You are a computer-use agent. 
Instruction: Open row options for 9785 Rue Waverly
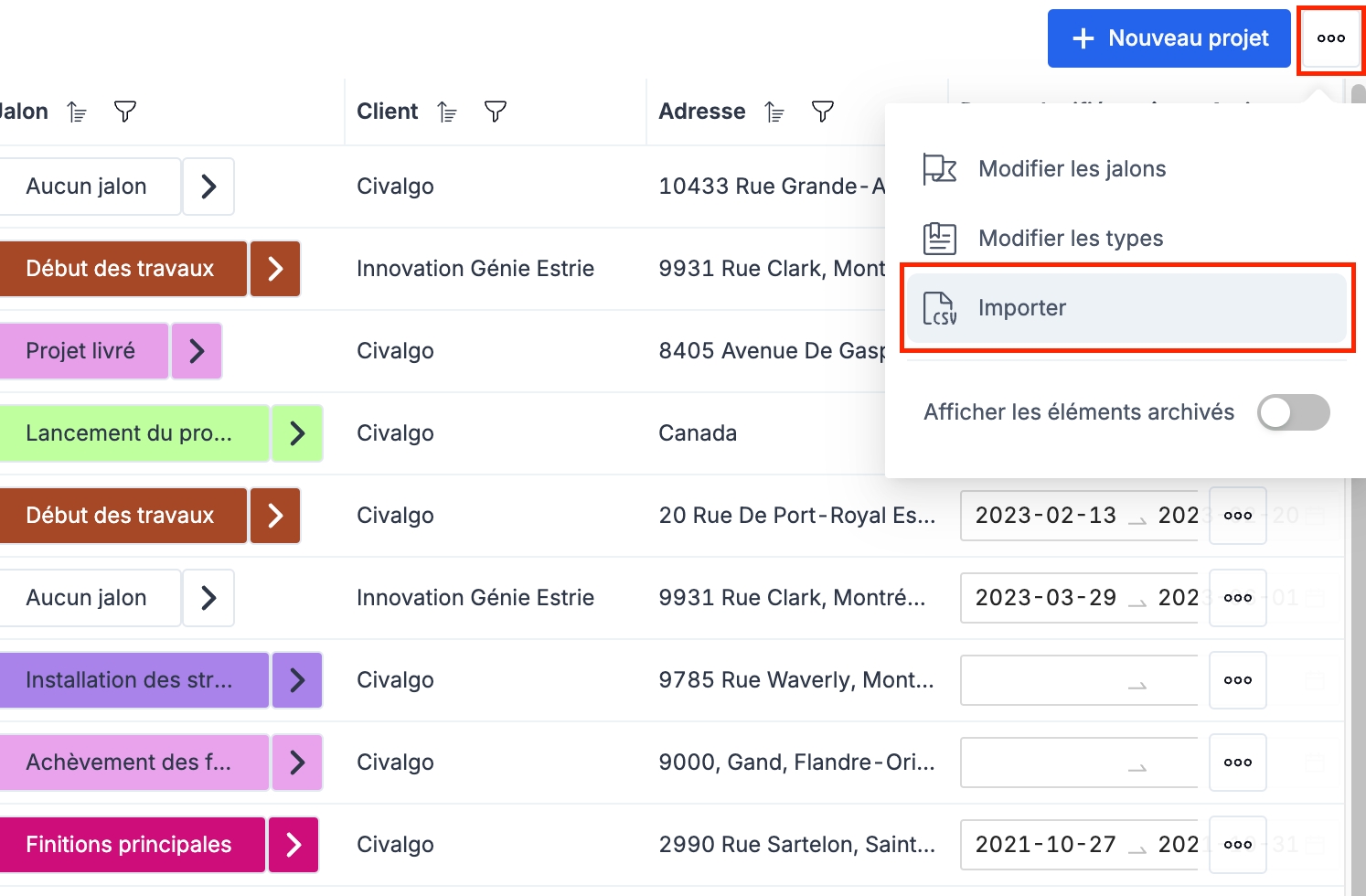tap(1237, 680)
